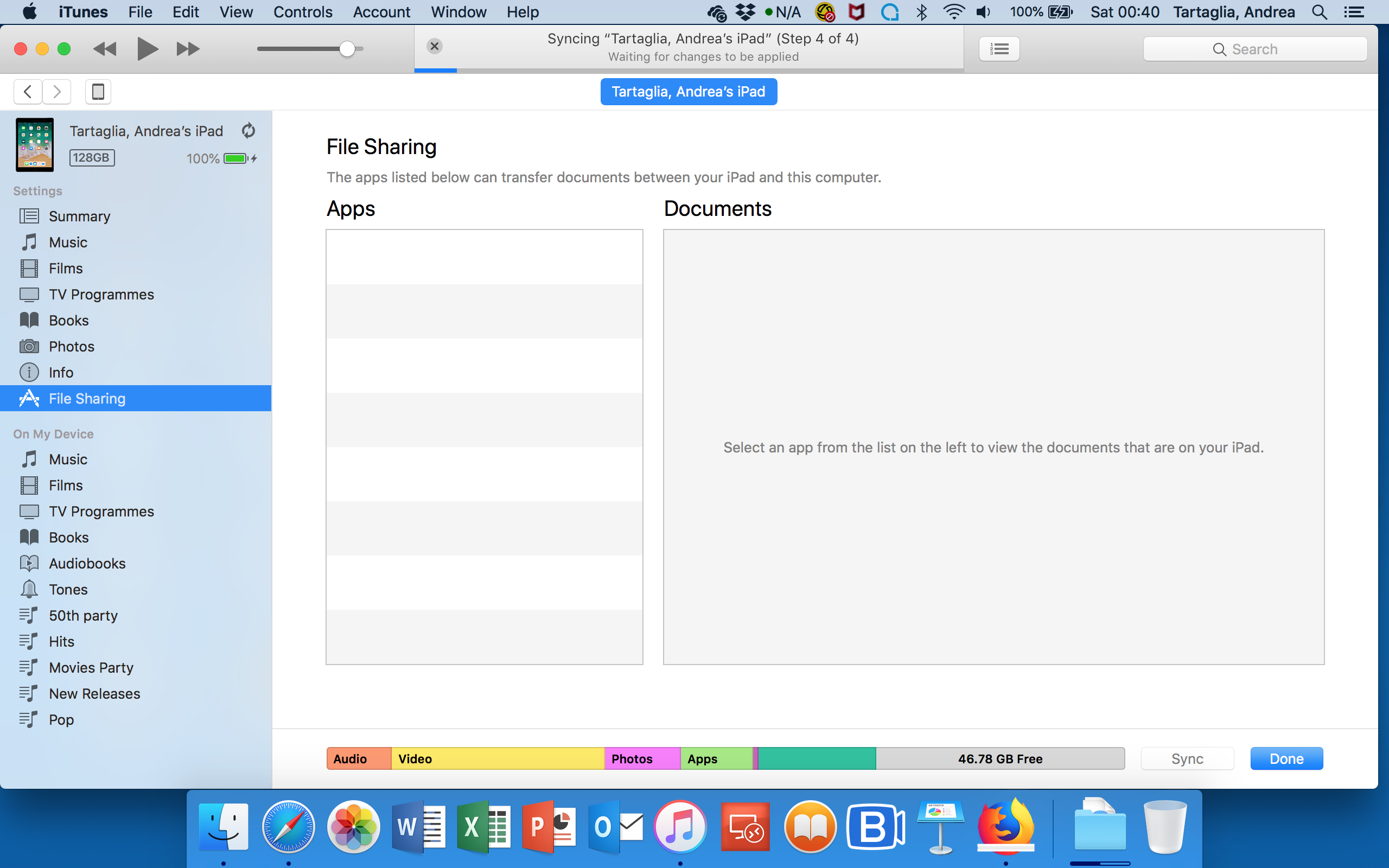Open the Account menu
1389x868 pixels.
pyautogui.click(x=381, y=12)
